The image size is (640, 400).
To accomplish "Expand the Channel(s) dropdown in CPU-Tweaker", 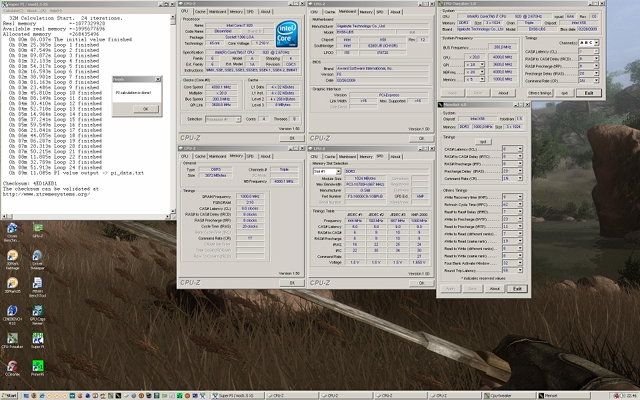I will click(595, 43).
